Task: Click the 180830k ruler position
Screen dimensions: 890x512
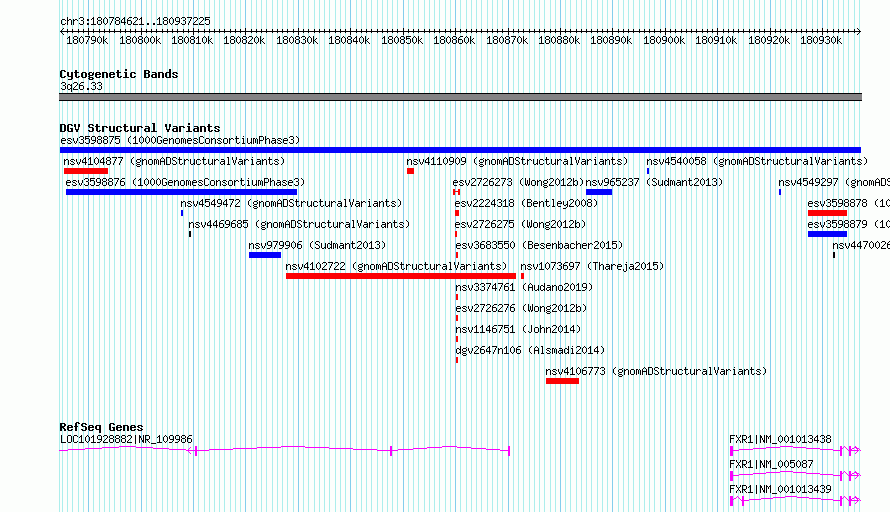Action: (297, 40)
